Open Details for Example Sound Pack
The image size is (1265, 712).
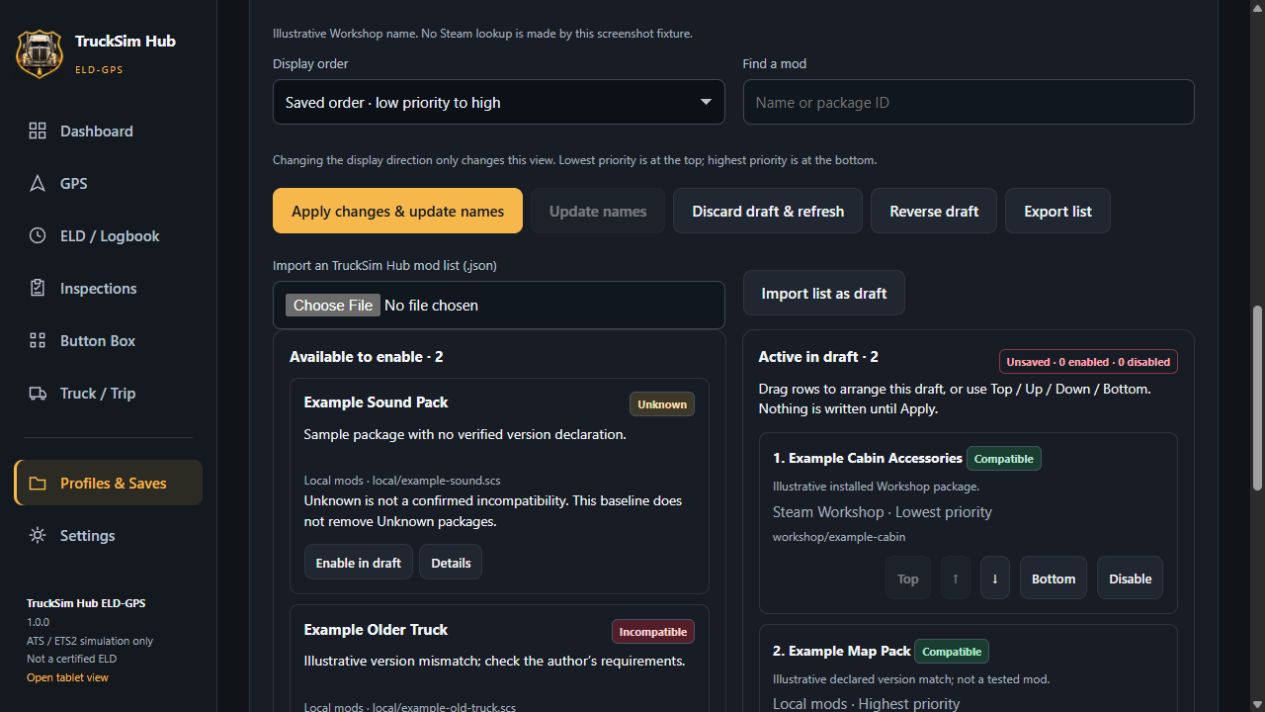pyautogui.click(x=451, y=562)
